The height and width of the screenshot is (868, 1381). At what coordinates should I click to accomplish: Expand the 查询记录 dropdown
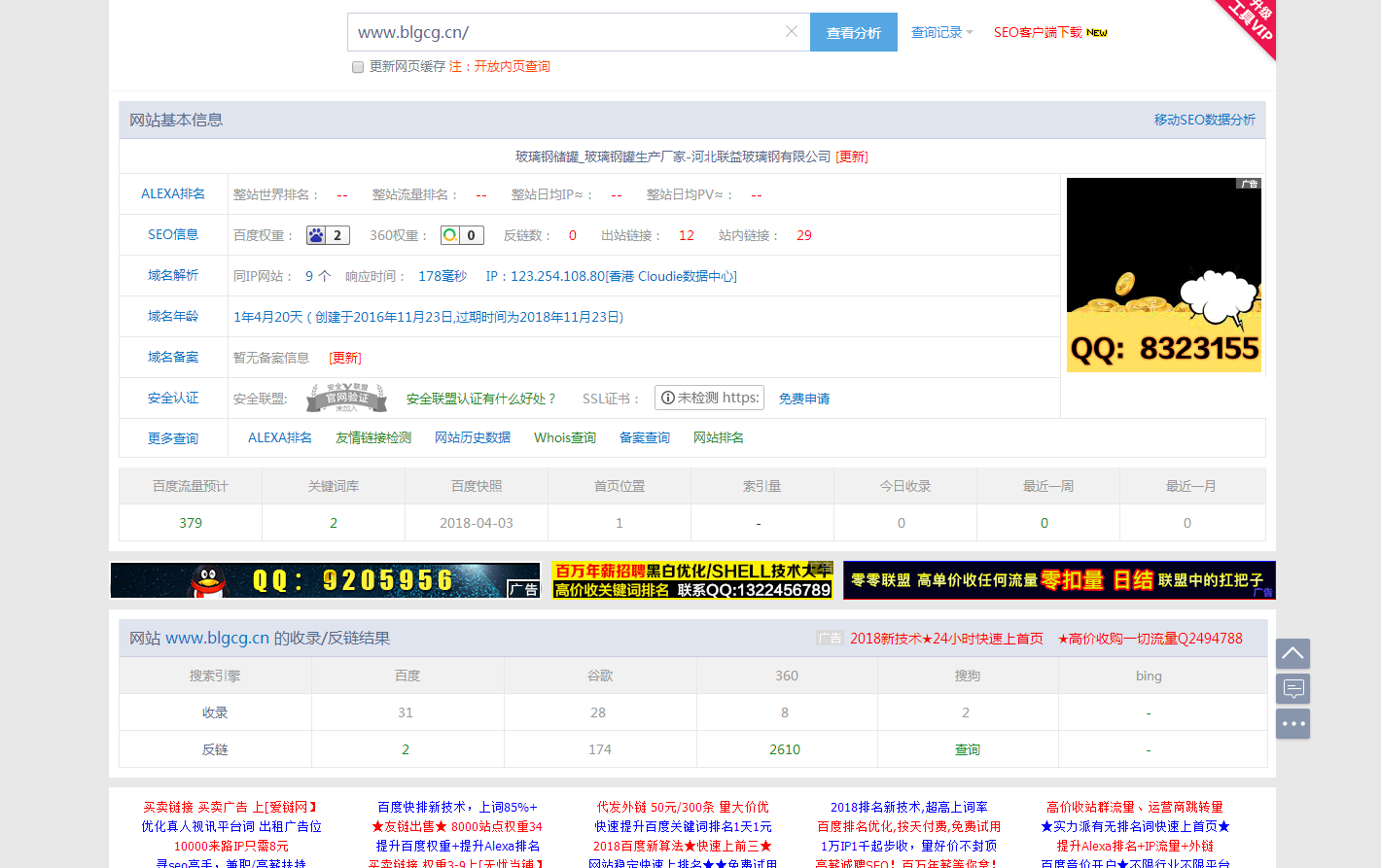(940, 32)
